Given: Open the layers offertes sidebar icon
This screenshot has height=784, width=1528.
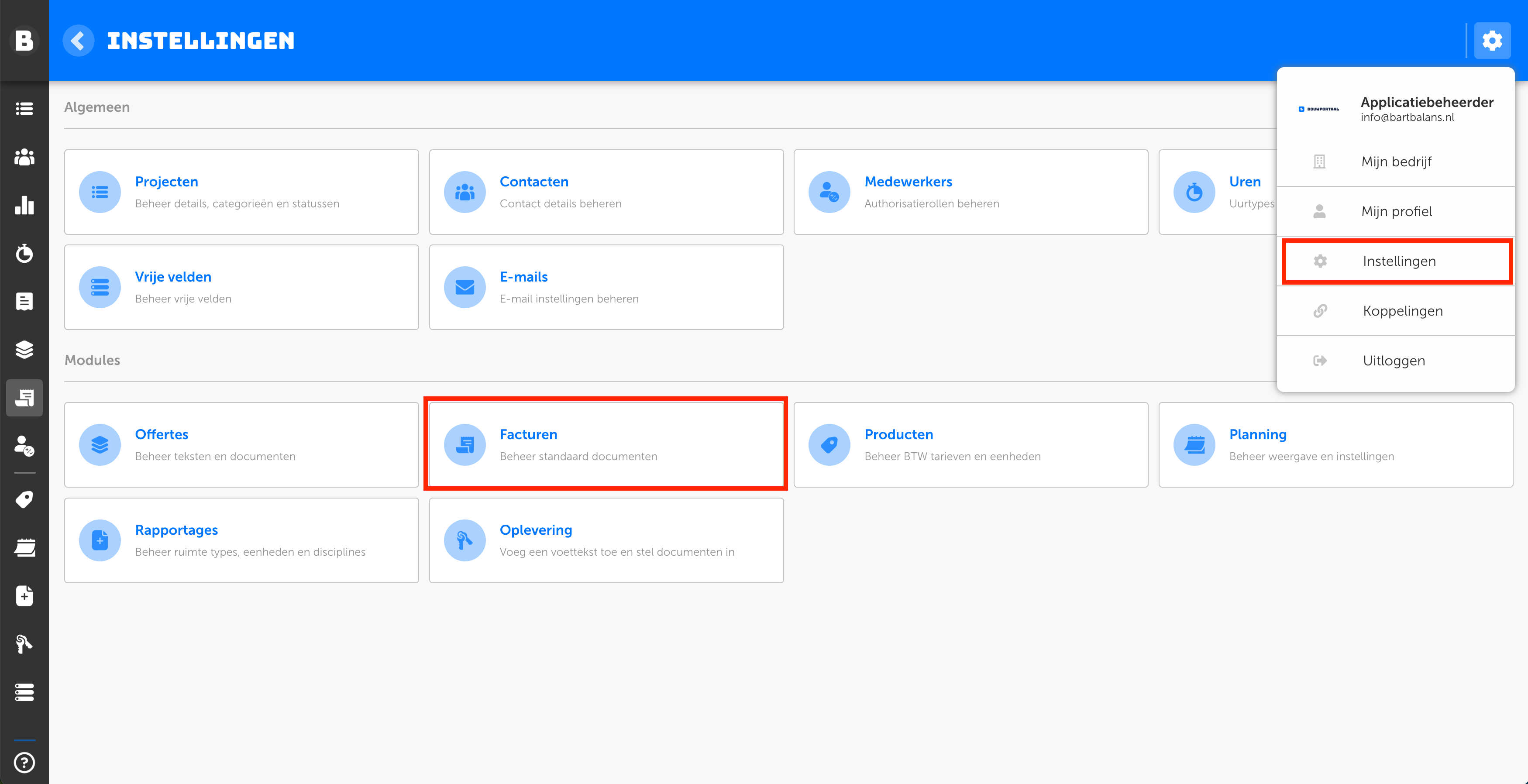Looking at the screenshot, I should [24, 349].
